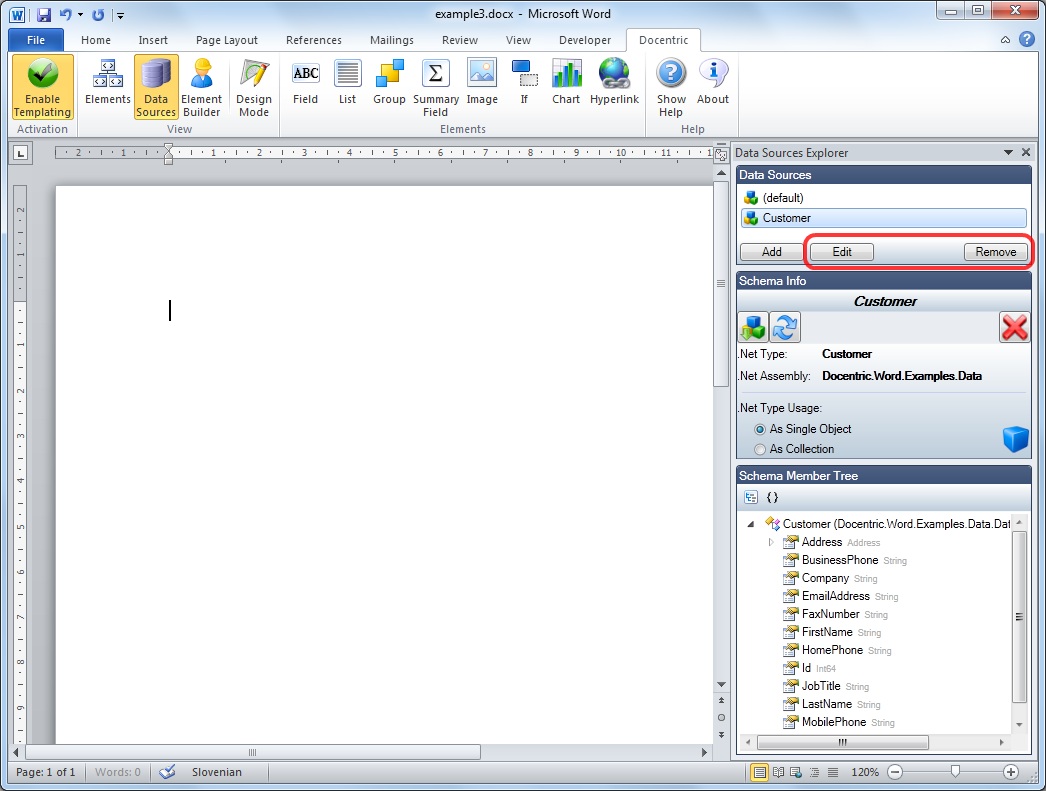Click the Words: 0 count in status bar
Viewport: 1046px width, 791px height.
(x=117, y=772)
